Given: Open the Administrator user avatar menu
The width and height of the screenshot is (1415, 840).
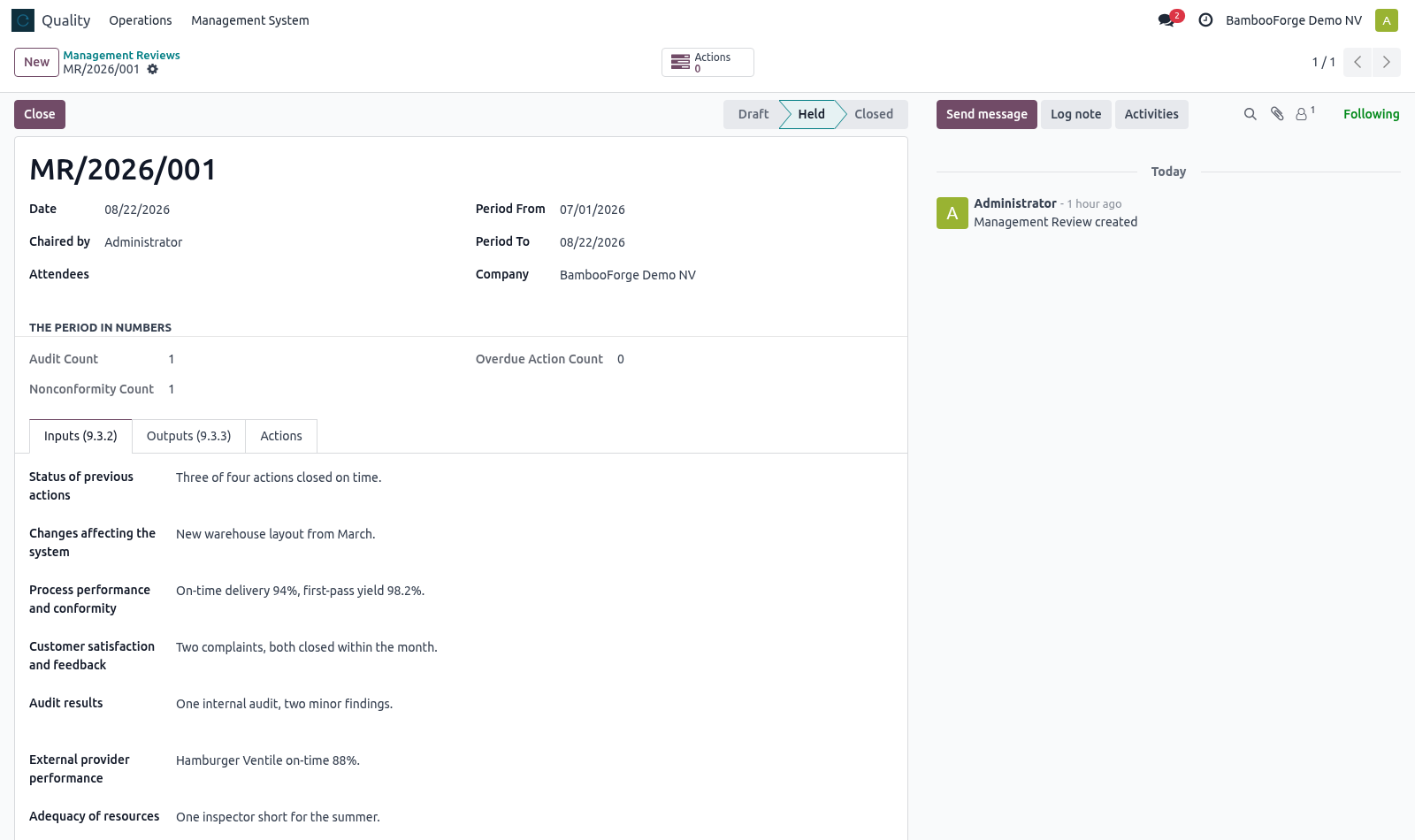Looking at the screenshot, I should (x=1387, y=20).
